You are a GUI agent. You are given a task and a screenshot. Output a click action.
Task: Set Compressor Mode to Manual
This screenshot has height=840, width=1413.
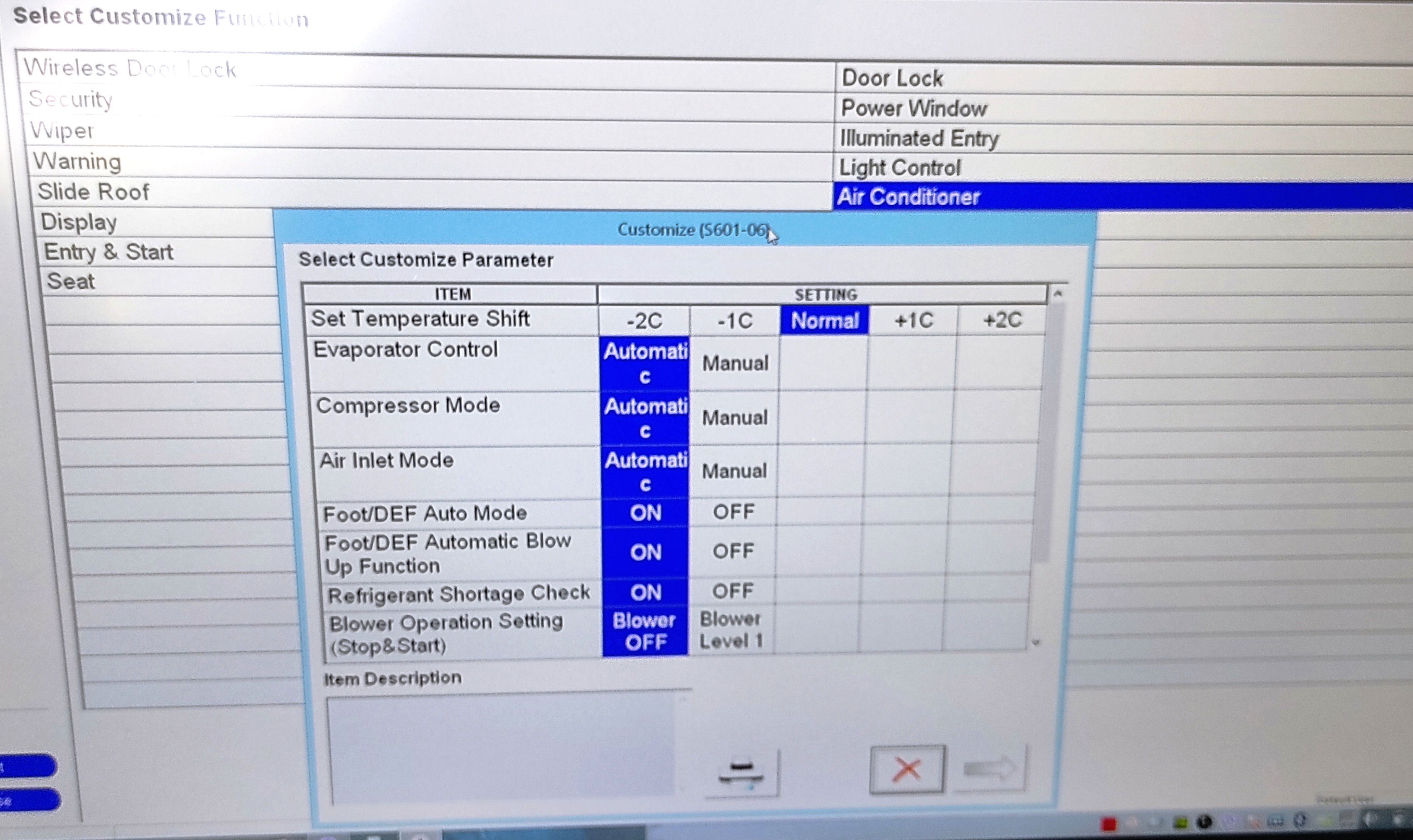point(735,418)
